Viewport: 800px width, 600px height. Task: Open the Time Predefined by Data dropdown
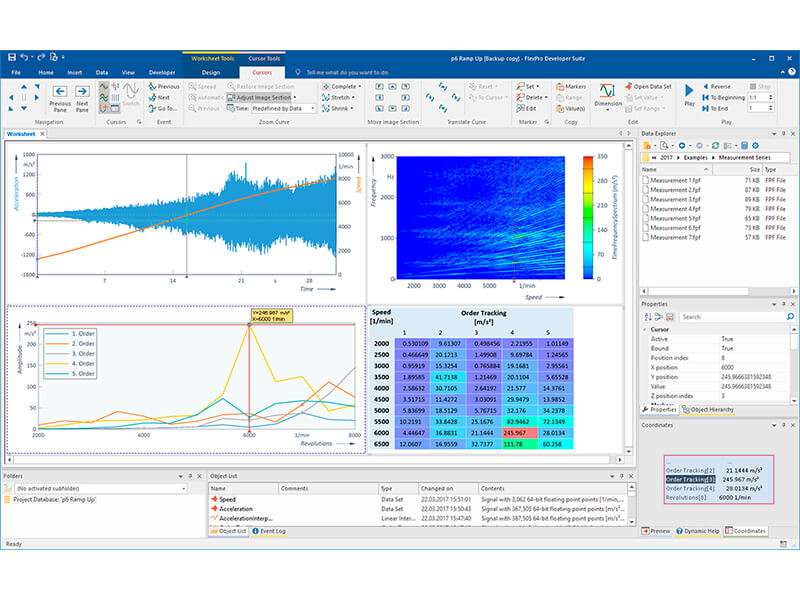coord(283,108)
